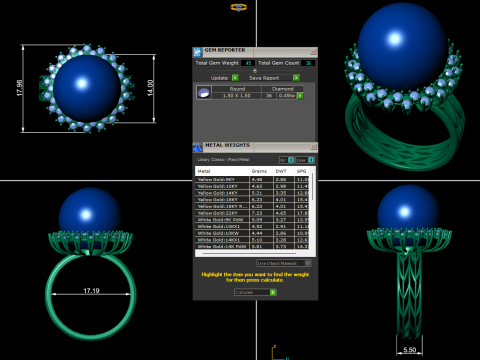
Task: Click the DWT column header
Action: pyautogui.click(x=284, y=171)
